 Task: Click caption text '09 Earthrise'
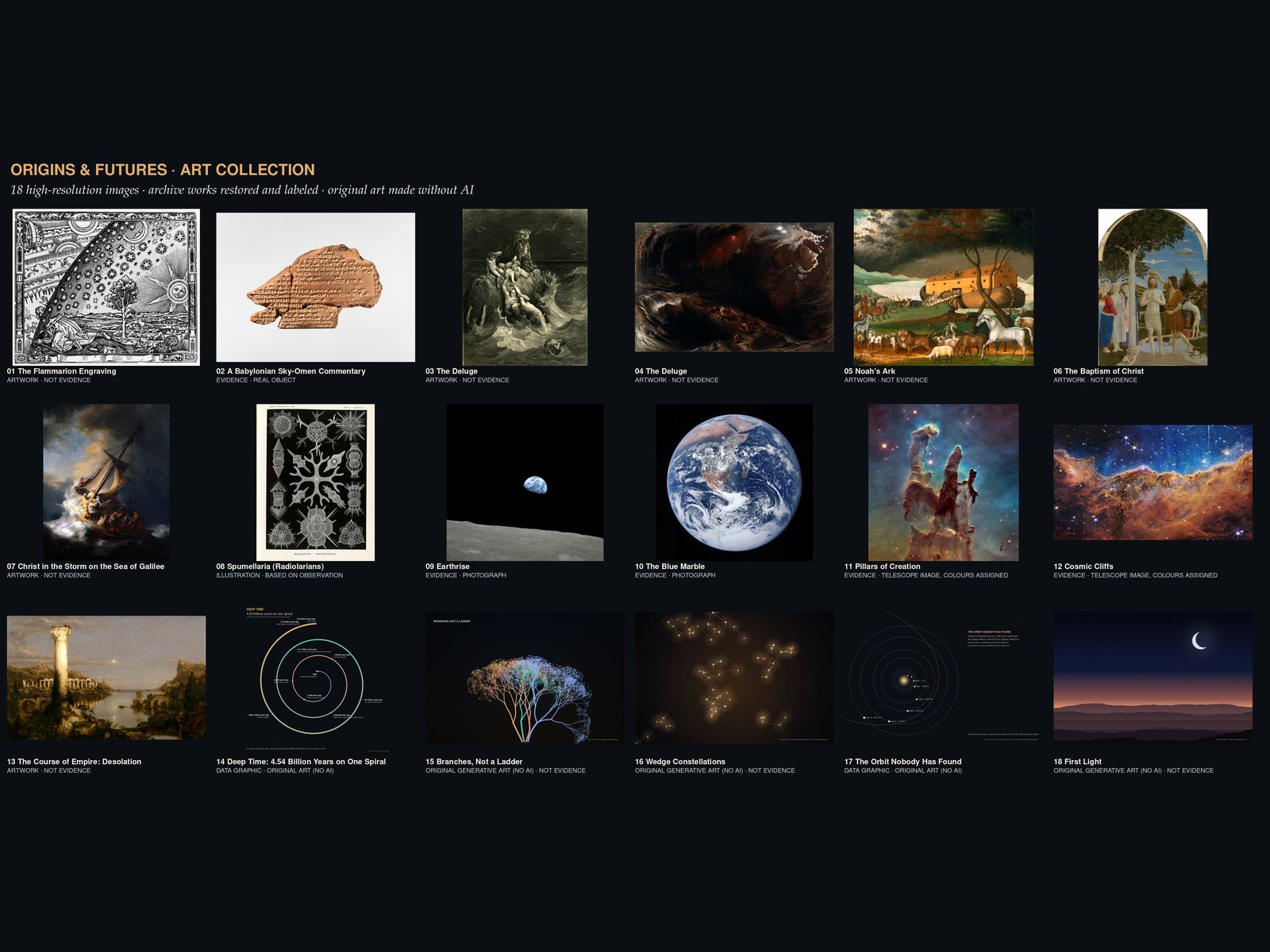coord(448,566)
